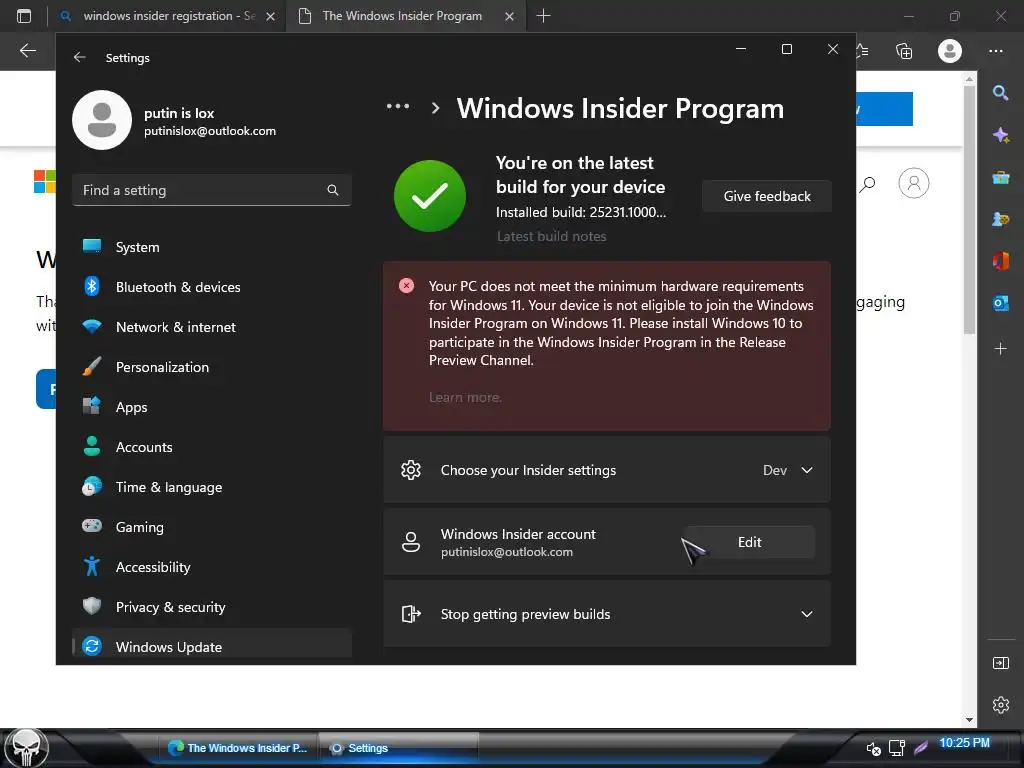The height and width of the screenshot is (768, 1024).
Task: Click the Give feedback button
Action: pos(767,196)
